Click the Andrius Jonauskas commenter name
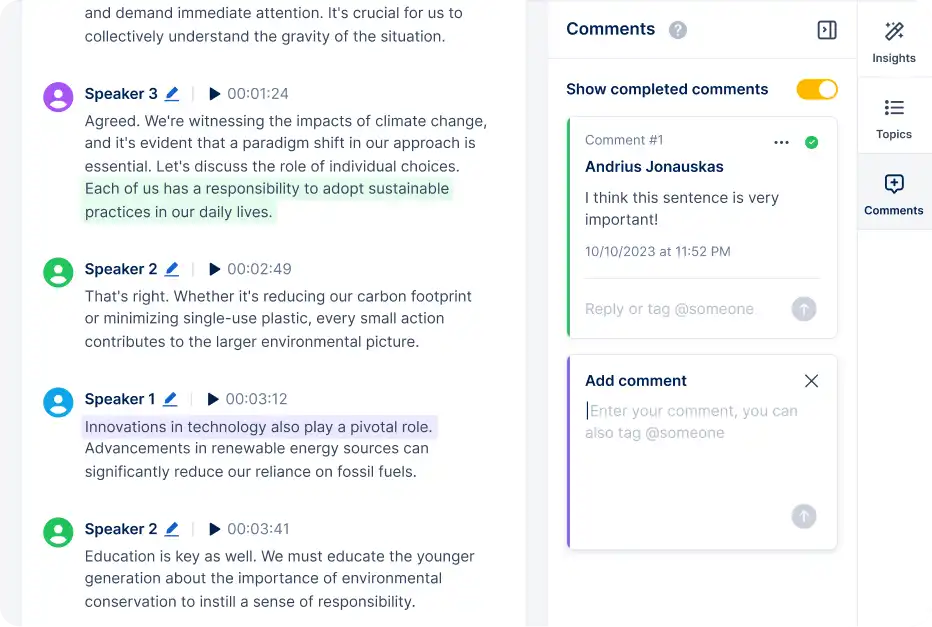Viewport: 932px width, 627px height. (654, 167)
